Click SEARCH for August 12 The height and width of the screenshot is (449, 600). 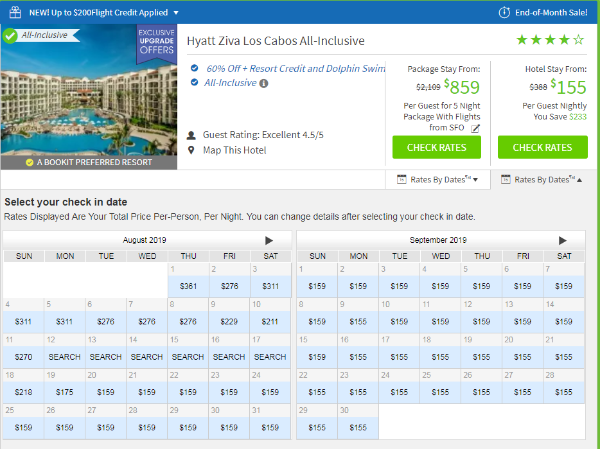tap(64, 357)
